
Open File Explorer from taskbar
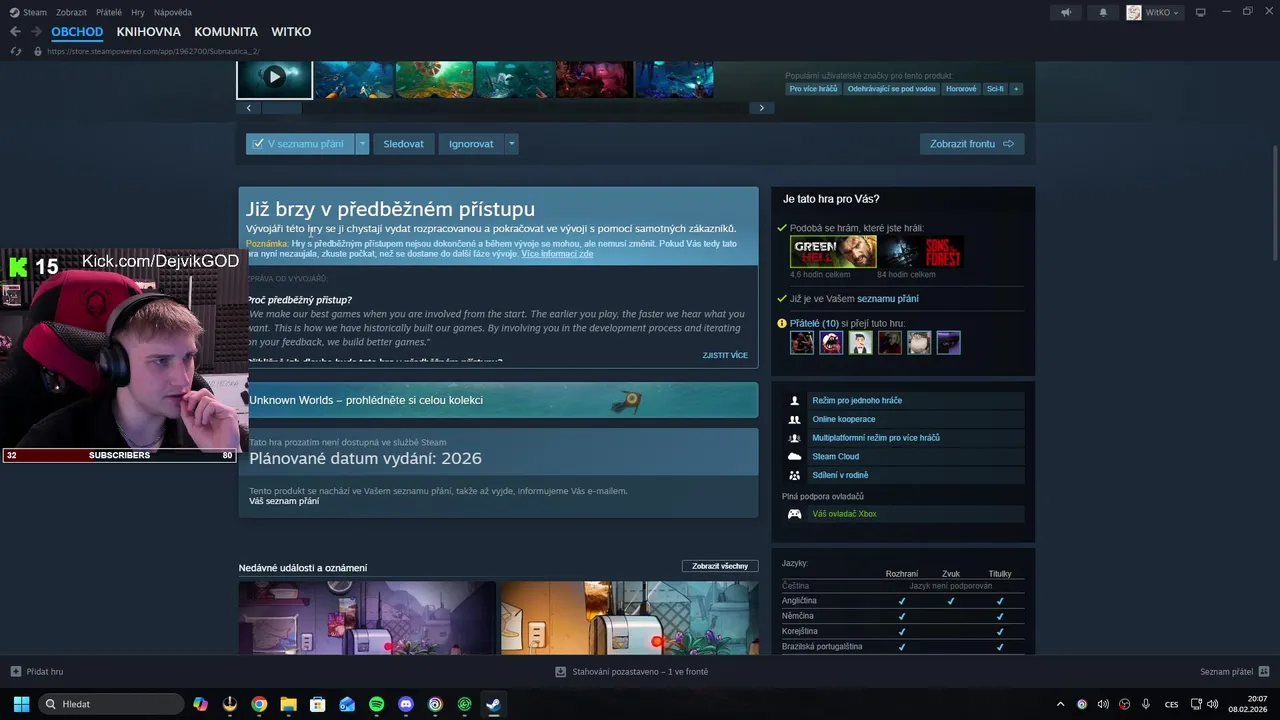[288, 704]
